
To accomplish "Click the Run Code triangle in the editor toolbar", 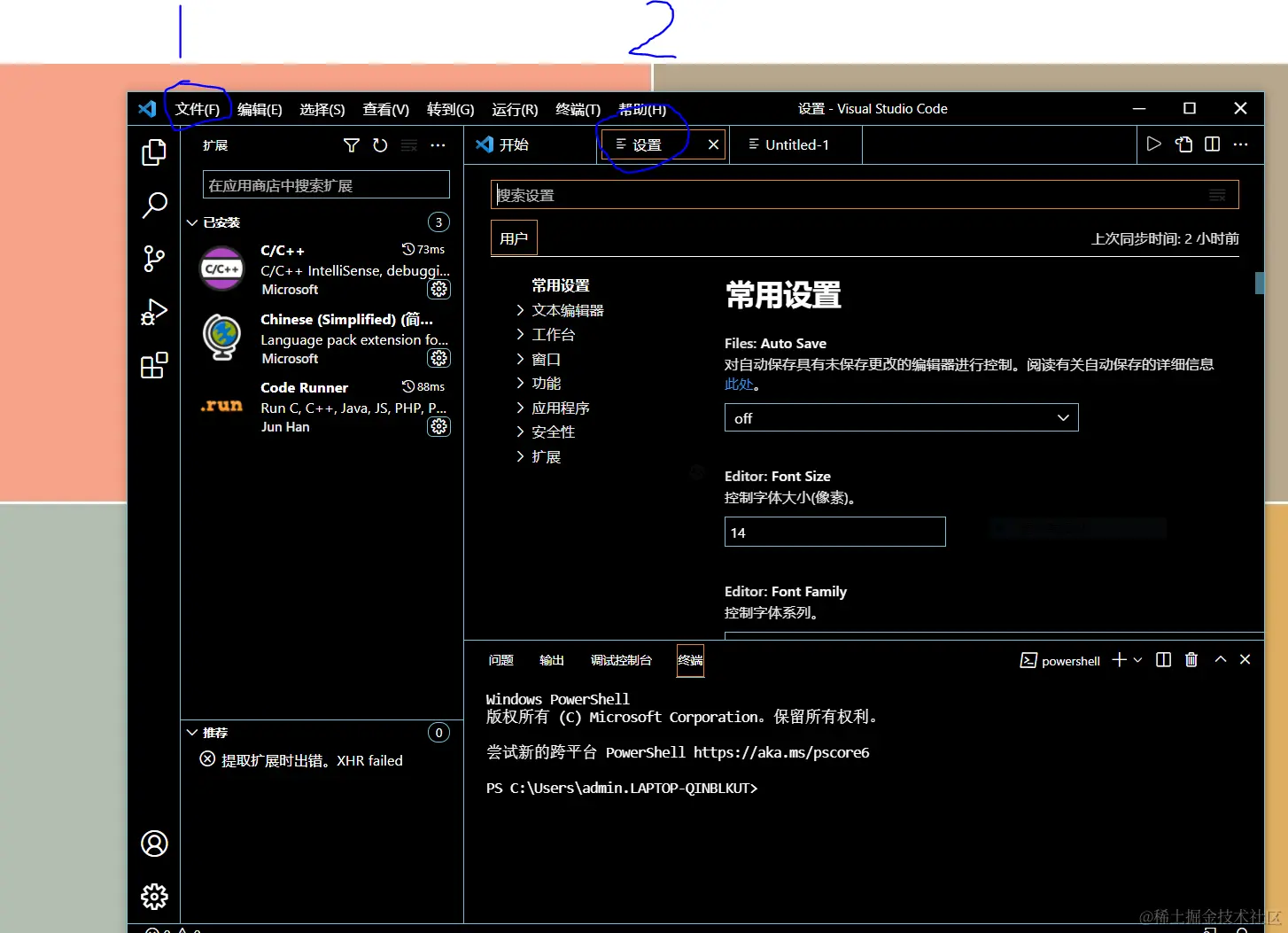I will (x=1153, y=144).
